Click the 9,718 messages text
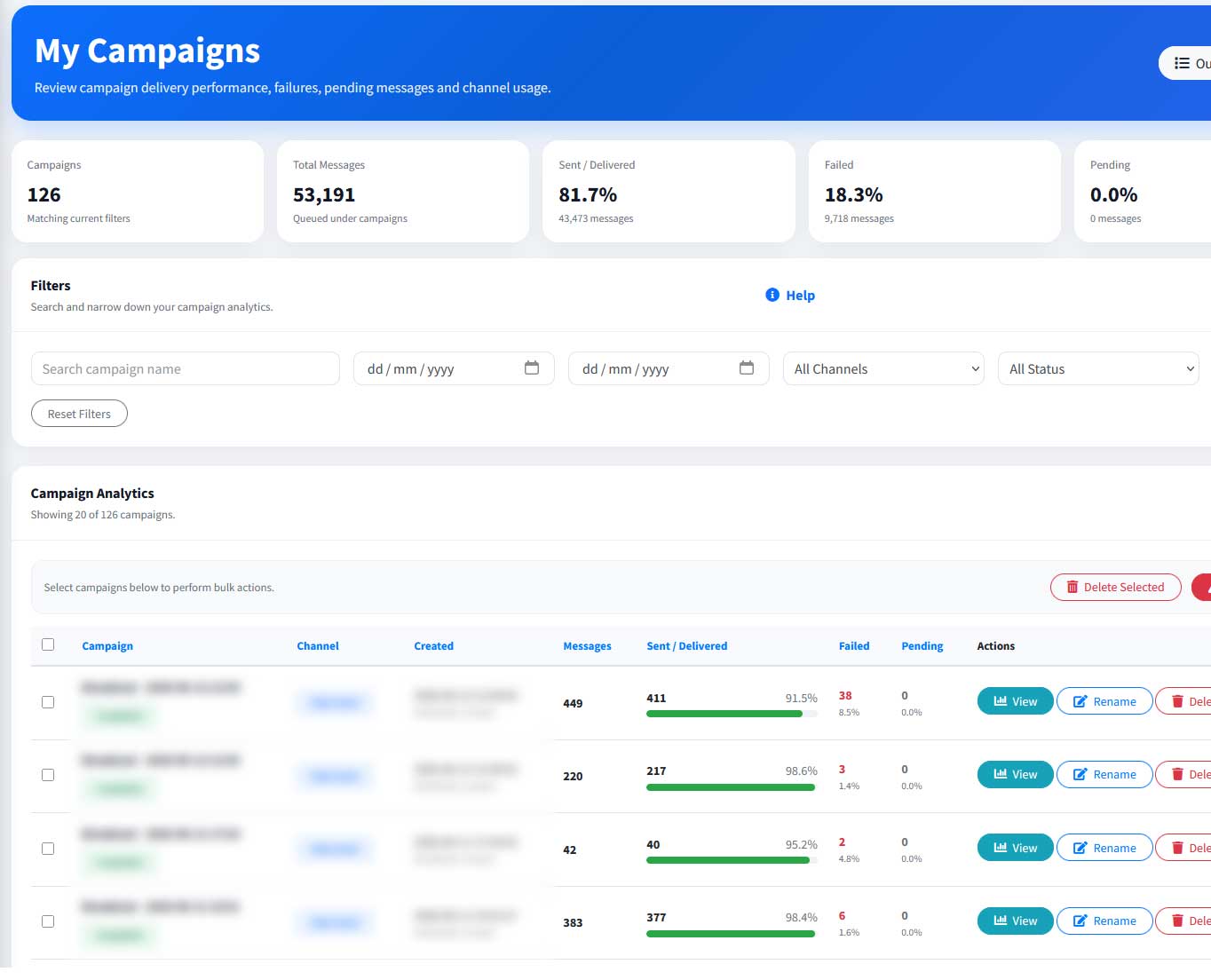Viewport: 1211px width, 980px height. point(859,218)
